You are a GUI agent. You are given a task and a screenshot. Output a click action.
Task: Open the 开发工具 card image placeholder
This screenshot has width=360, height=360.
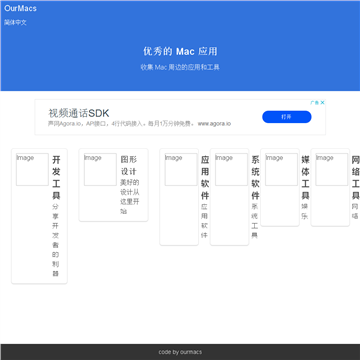tap(32, 169)
